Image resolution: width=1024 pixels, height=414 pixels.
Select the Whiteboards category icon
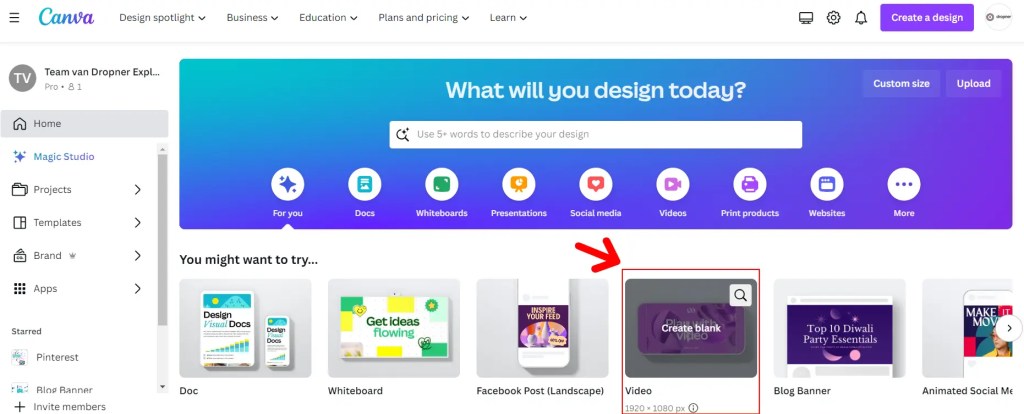(441, 184)
